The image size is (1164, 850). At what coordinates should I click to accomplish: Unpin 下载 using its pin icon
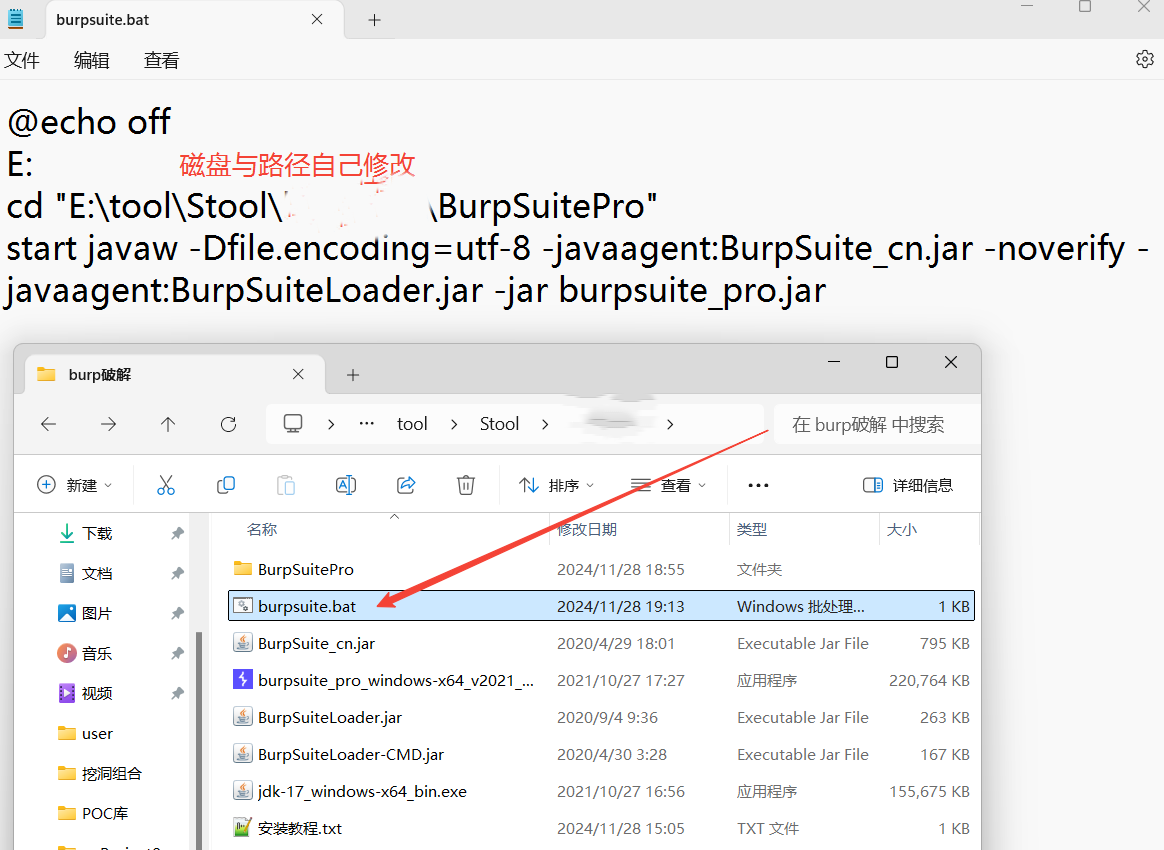pyautogui.click(x=177, y=533)
